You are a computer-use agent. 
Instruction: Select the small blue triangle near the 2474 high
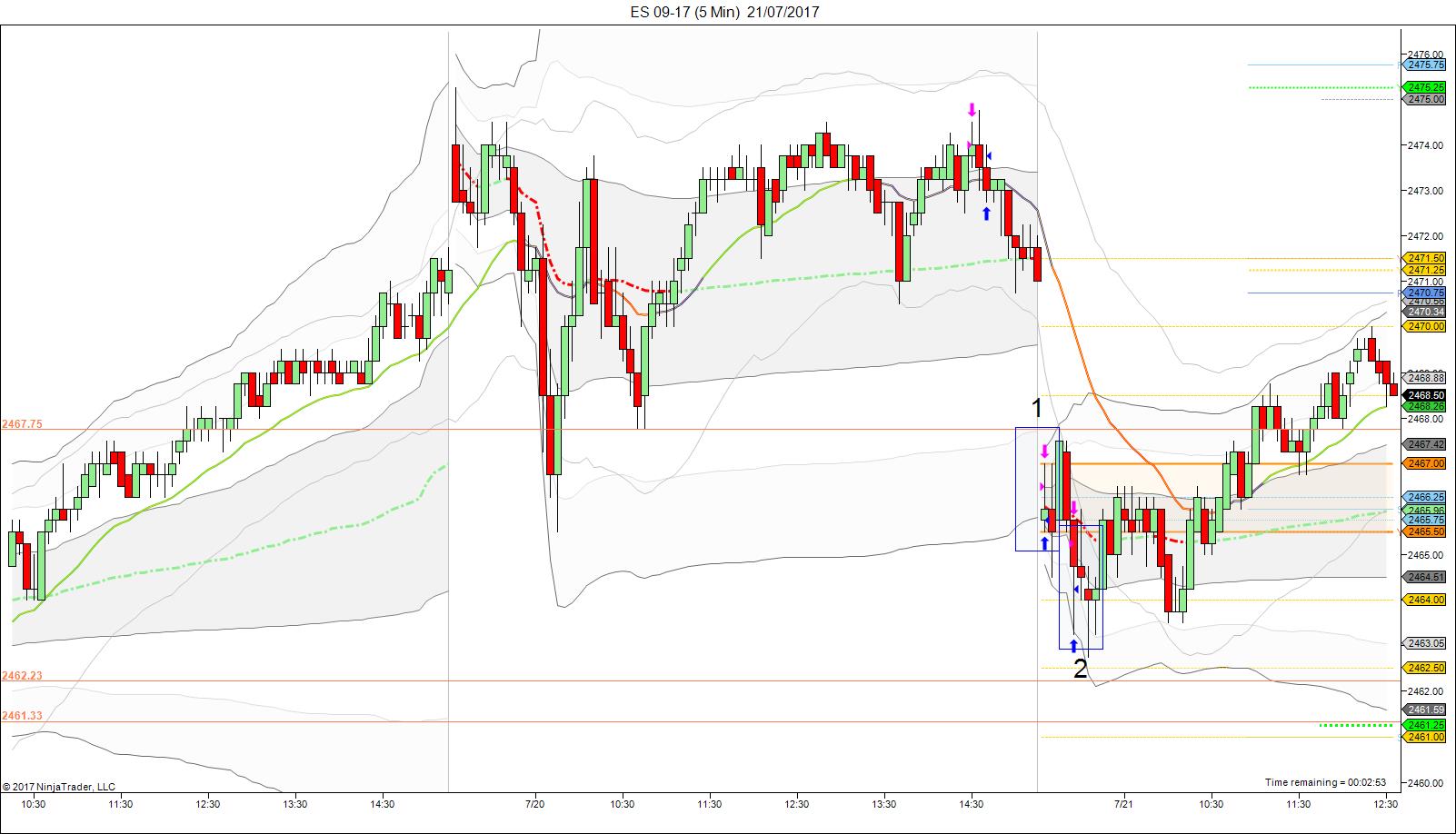click(990, 156)
